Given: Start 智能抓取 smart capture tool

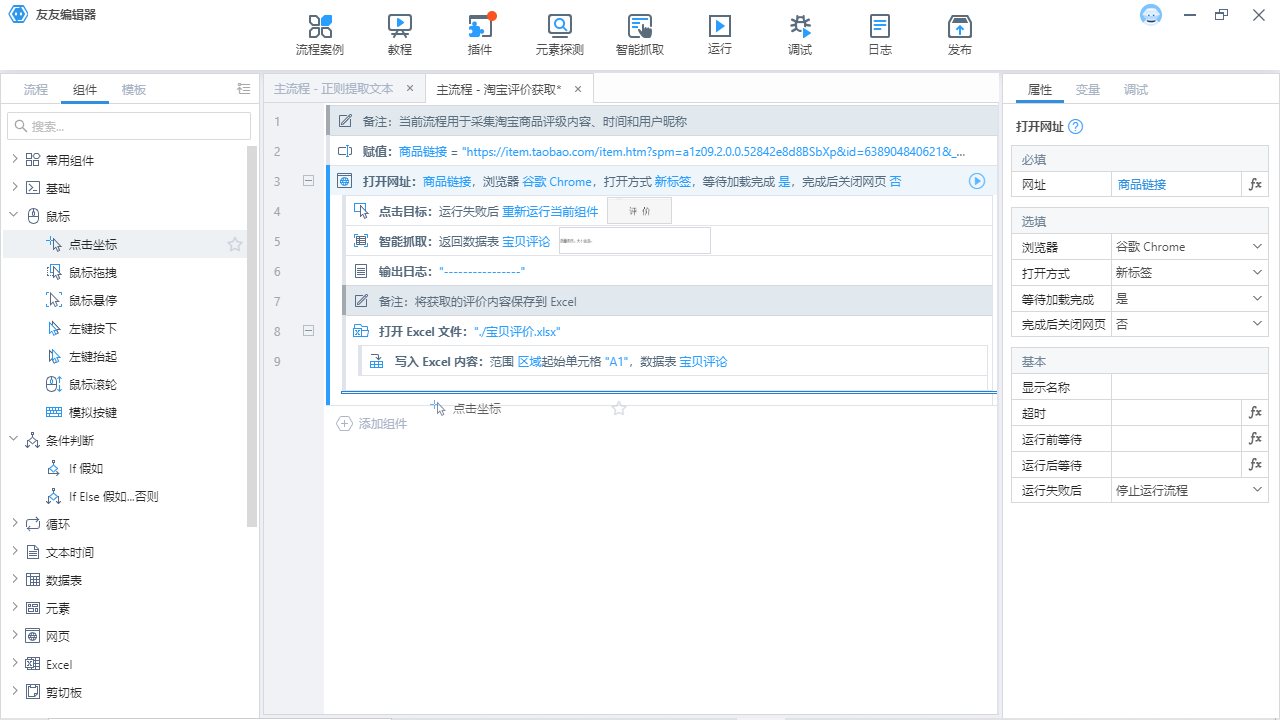Looking at the screenshot, I should pyautogui.click(x=639, y=33).
